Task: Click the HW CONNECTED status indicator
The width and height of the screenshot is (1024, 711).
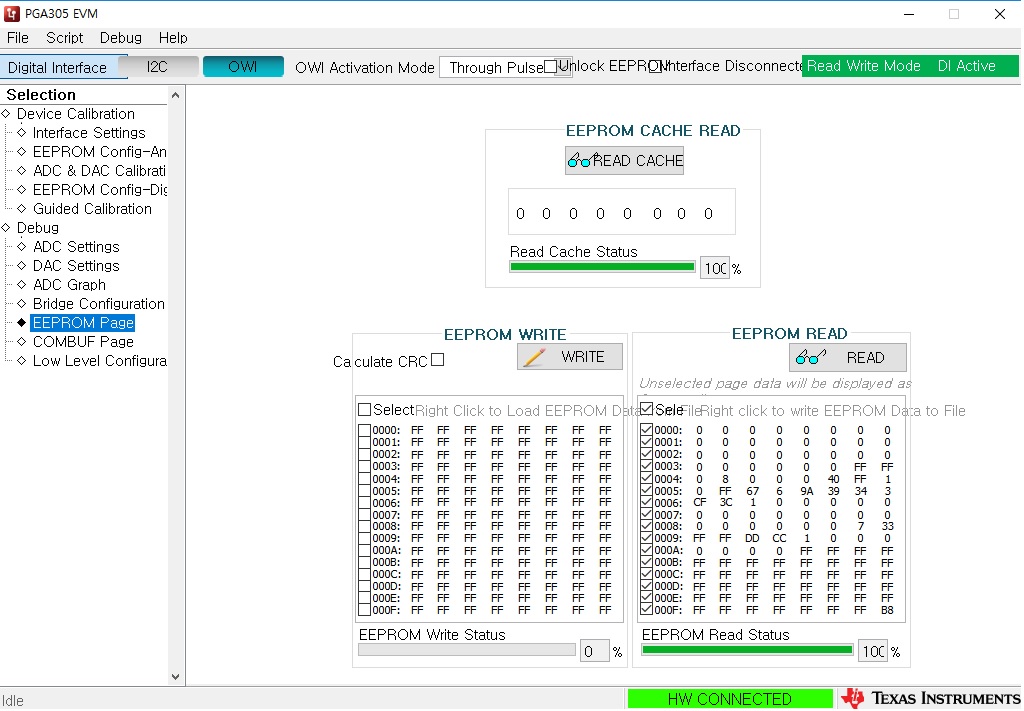Action: pyautogui.click(x=729, y=699)
